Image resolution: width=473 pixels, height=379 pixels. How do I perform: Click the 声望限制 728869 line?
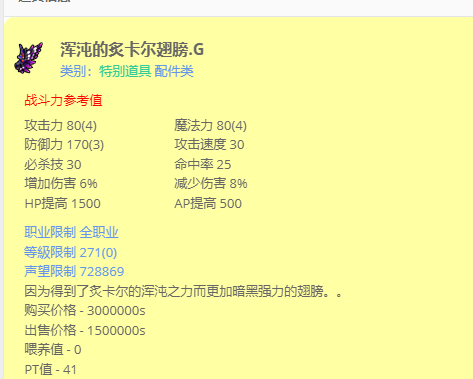click(74, 271)
